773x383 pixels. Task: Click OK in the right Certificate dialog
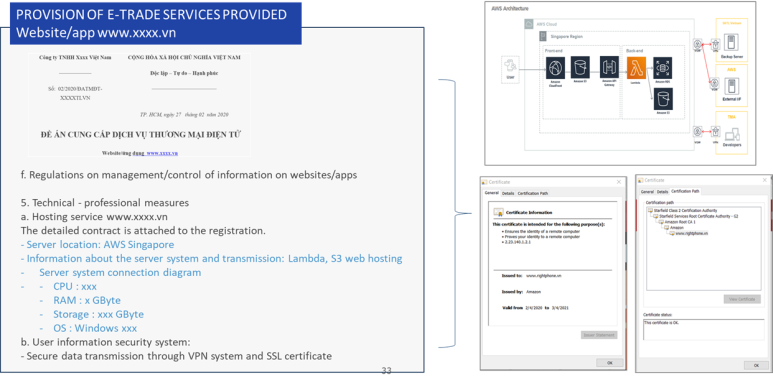tap(757, 365)
